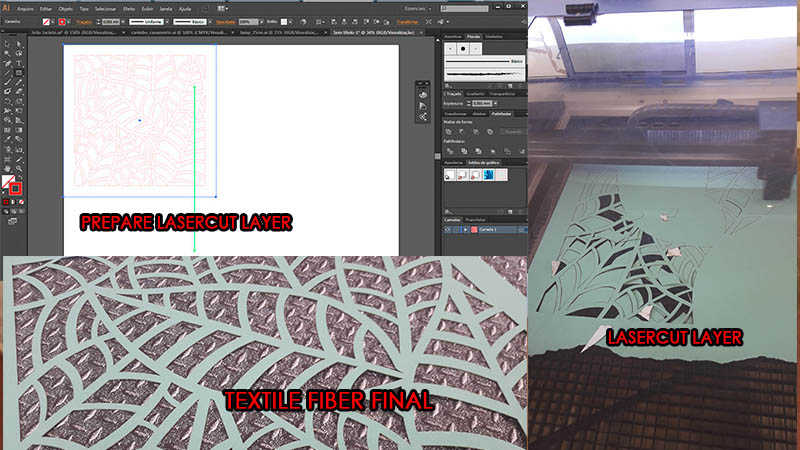The image size is (800, 450).
Task: Swap fill and stroke in toolbox
Action: pyautogui.click(x=21, y=177)
